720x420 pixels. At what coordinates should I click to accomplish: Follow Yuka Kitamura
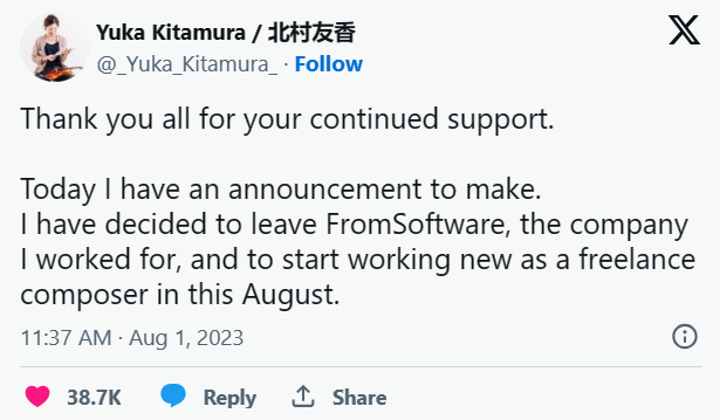coord(329,64)
